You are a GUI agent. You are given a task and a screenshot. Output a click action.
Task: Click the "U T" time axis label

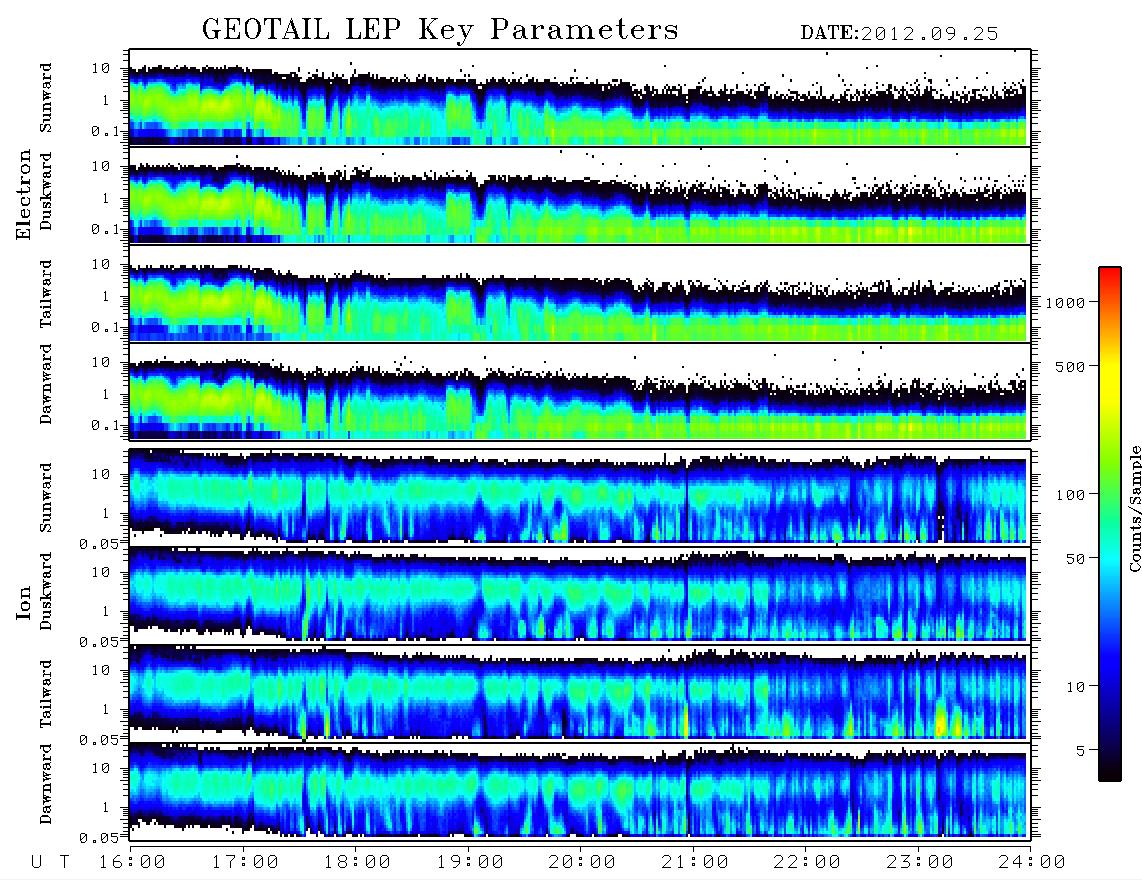click(x=50, y=862)
